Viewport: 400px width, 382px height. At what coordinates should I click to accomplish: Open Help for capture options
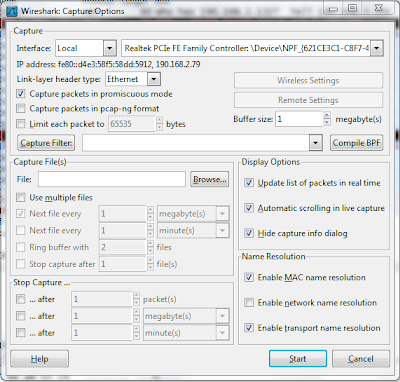tap(40, 359)
